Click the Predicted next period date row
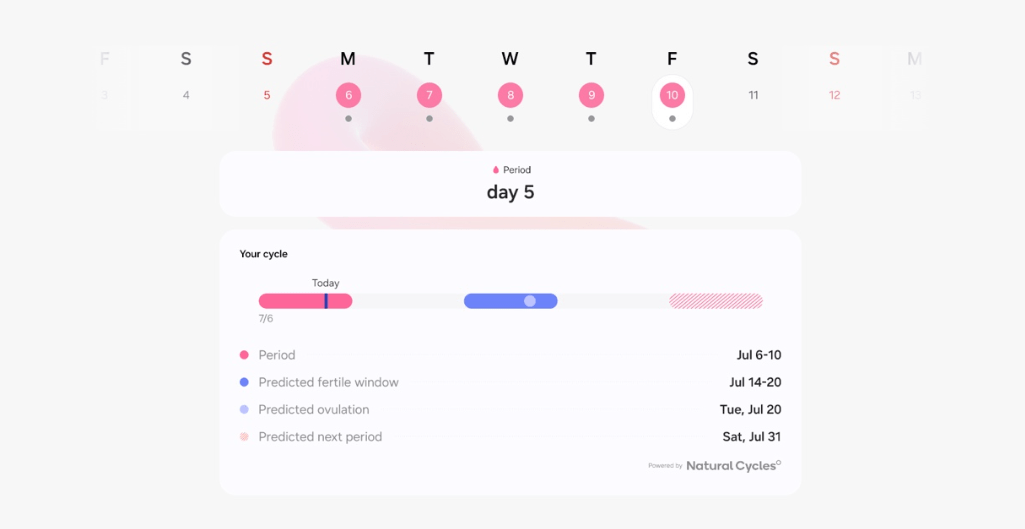The image size is (1025, 529). [511, 437]
